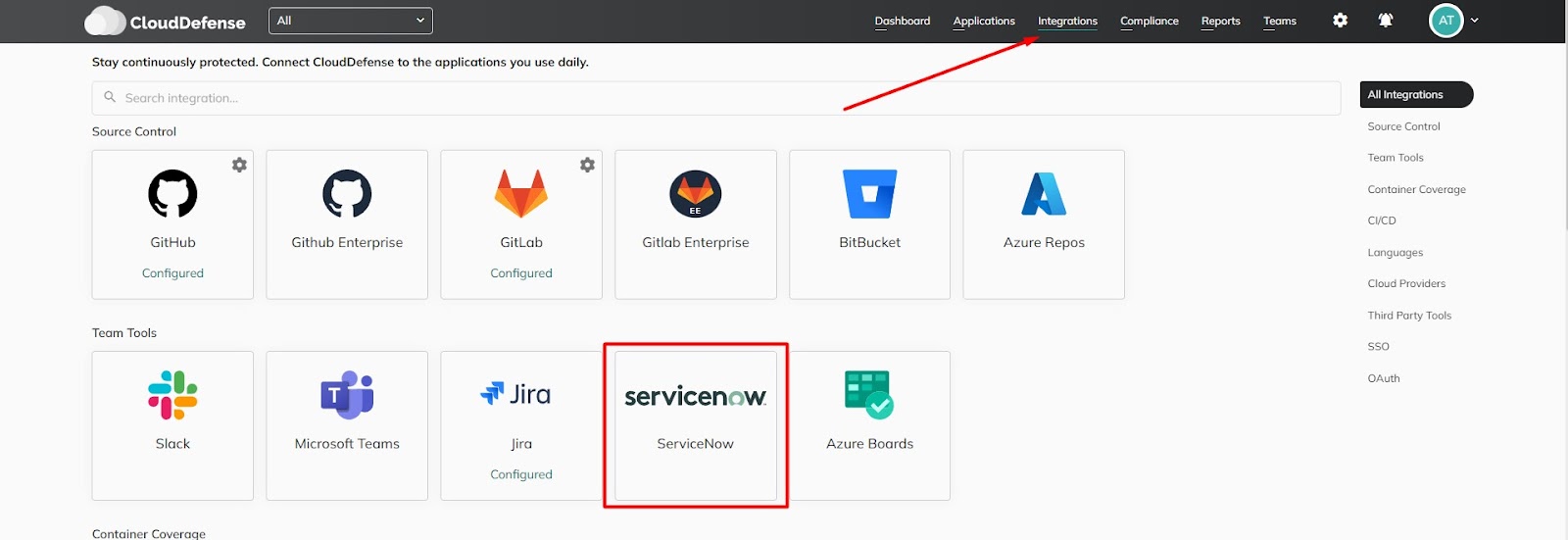The height and width of the screenshot is (540, 1568).
Task: Click the GitLab fox logo
Action: (x=521, y=193)
